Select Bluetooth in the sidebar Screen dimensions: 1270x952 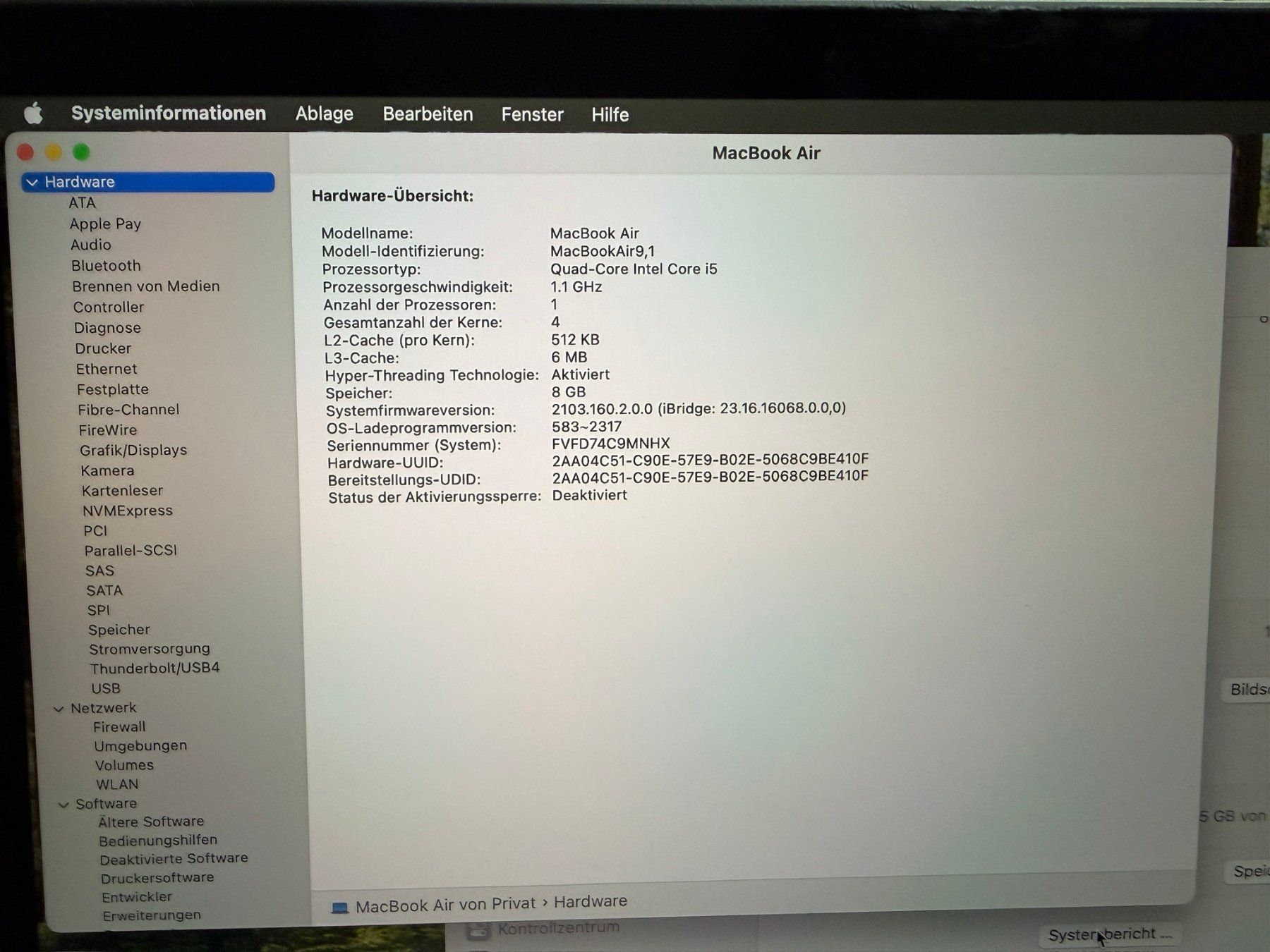(106, 266)
